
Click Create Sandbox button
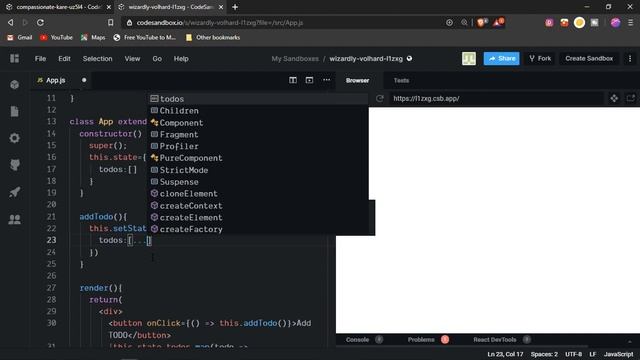(x=589, y=58)
